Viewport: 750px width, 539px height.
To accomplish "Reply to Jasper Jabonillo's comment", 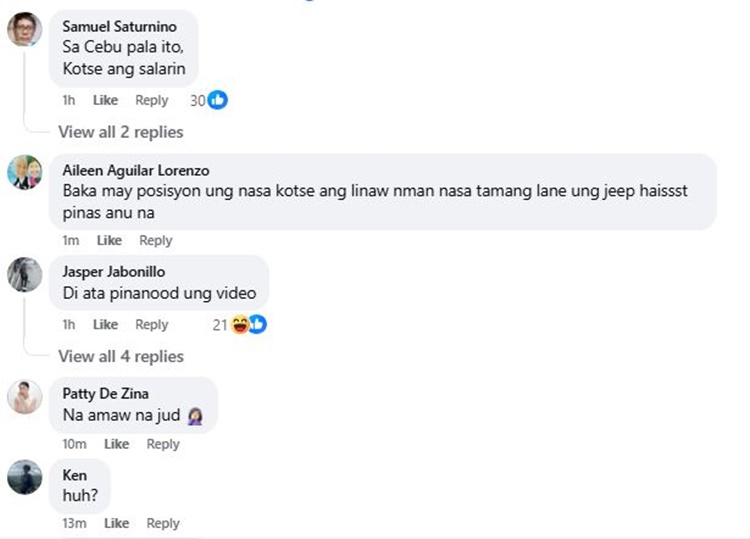I will (152, 324).
